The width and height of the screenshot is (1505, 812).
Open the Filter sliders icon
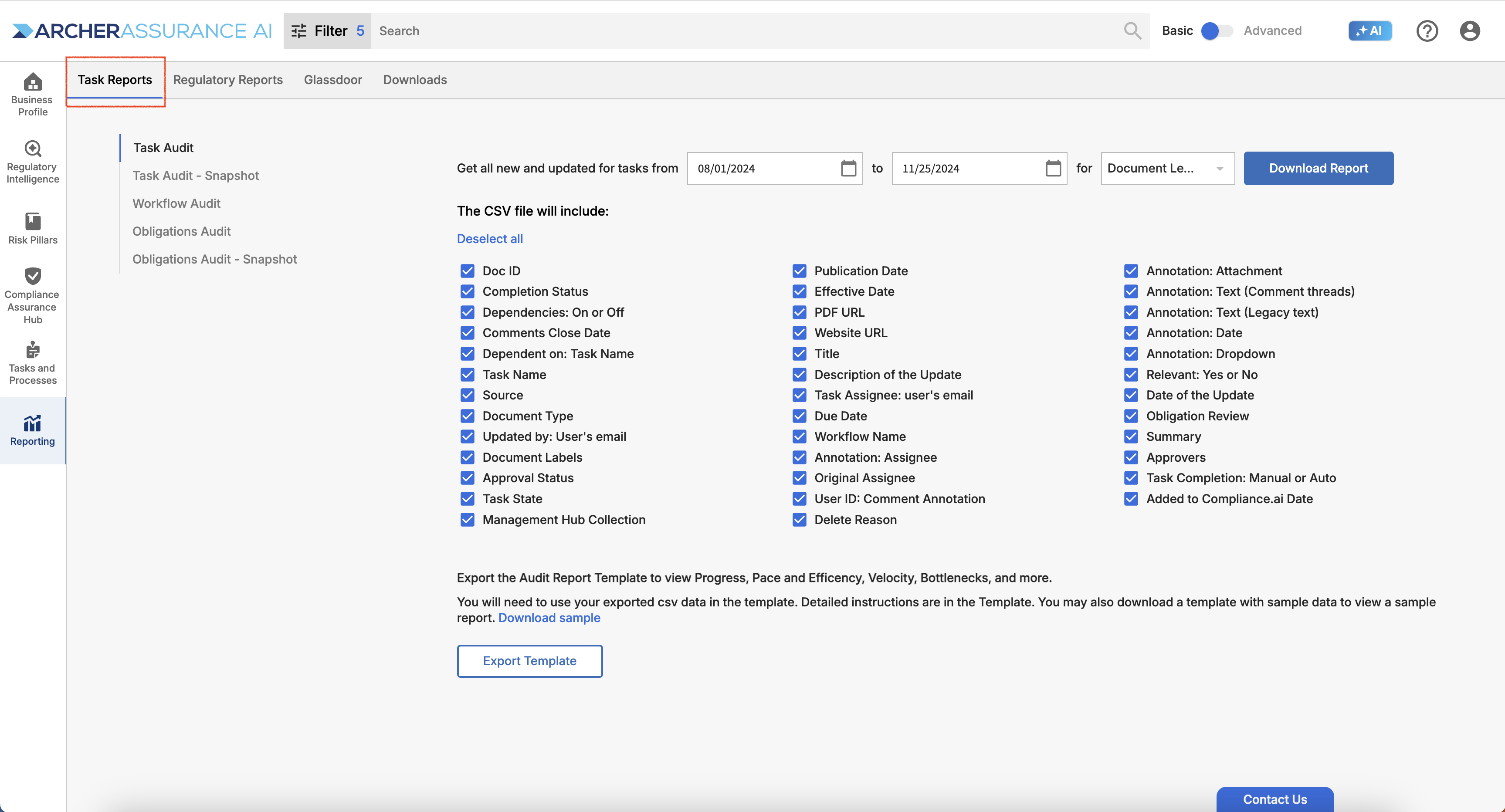(x=299, y=31)
